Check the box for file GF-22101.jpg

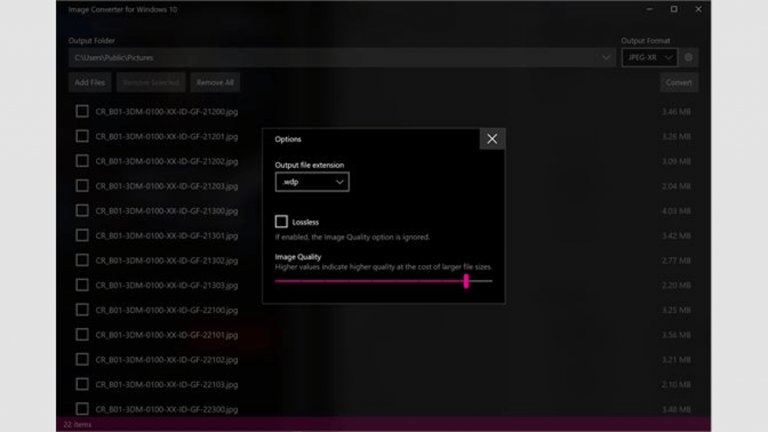82,335
